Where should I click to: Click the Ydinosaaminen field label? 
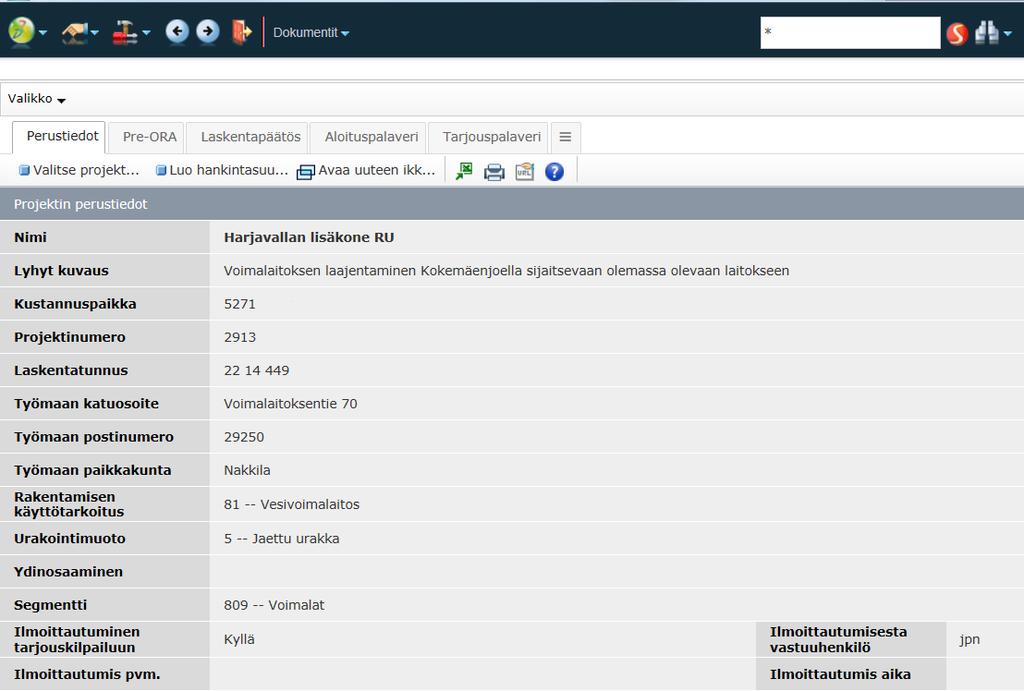[68, 571]
